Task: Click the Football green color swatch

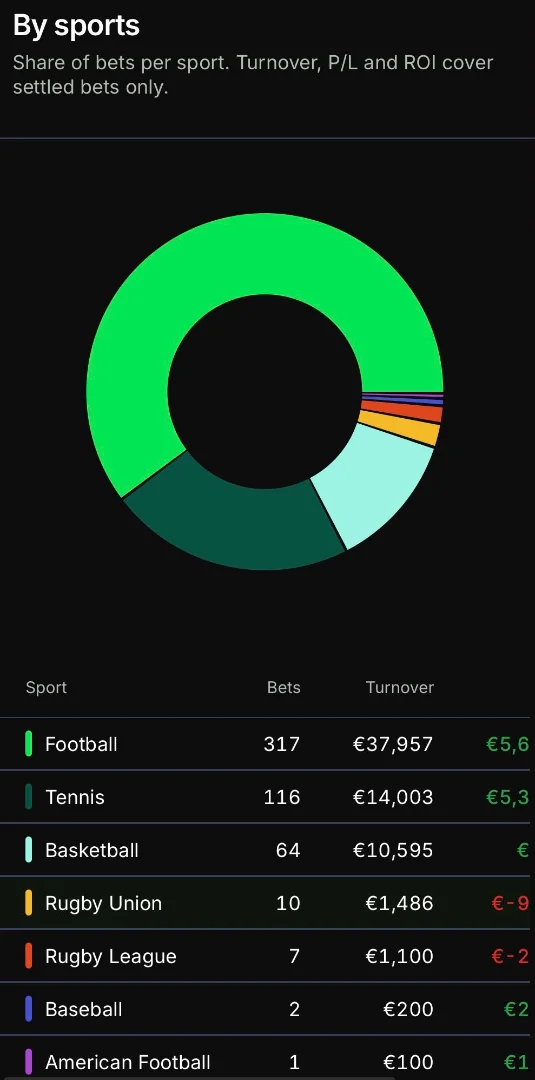Action: [x=29, y=744]
